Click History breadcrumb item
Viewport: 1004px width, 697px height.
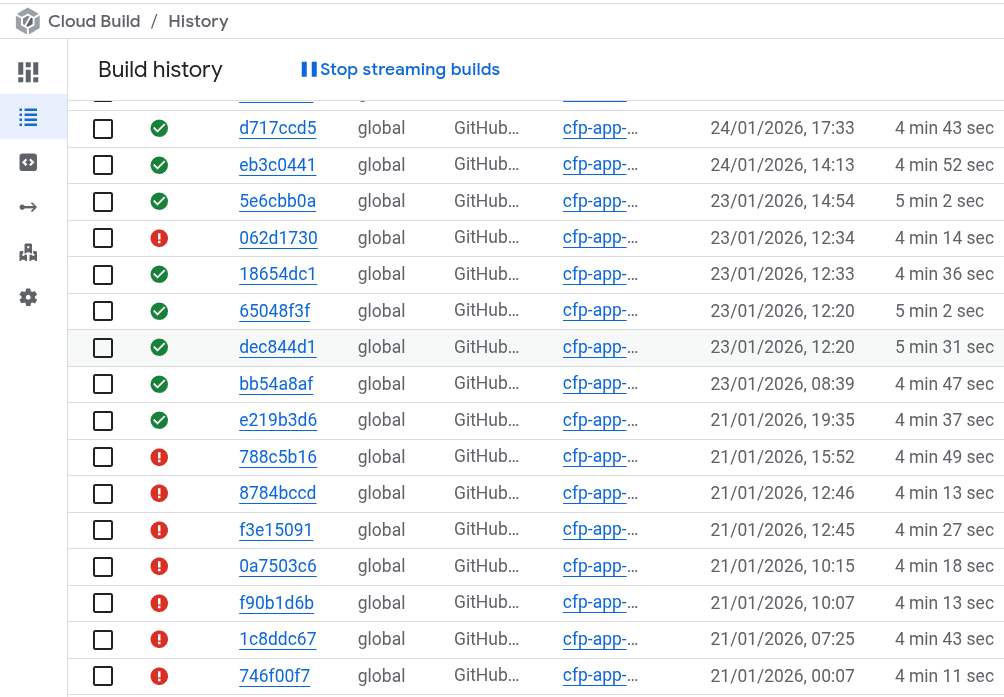click(x=198, y=21)
